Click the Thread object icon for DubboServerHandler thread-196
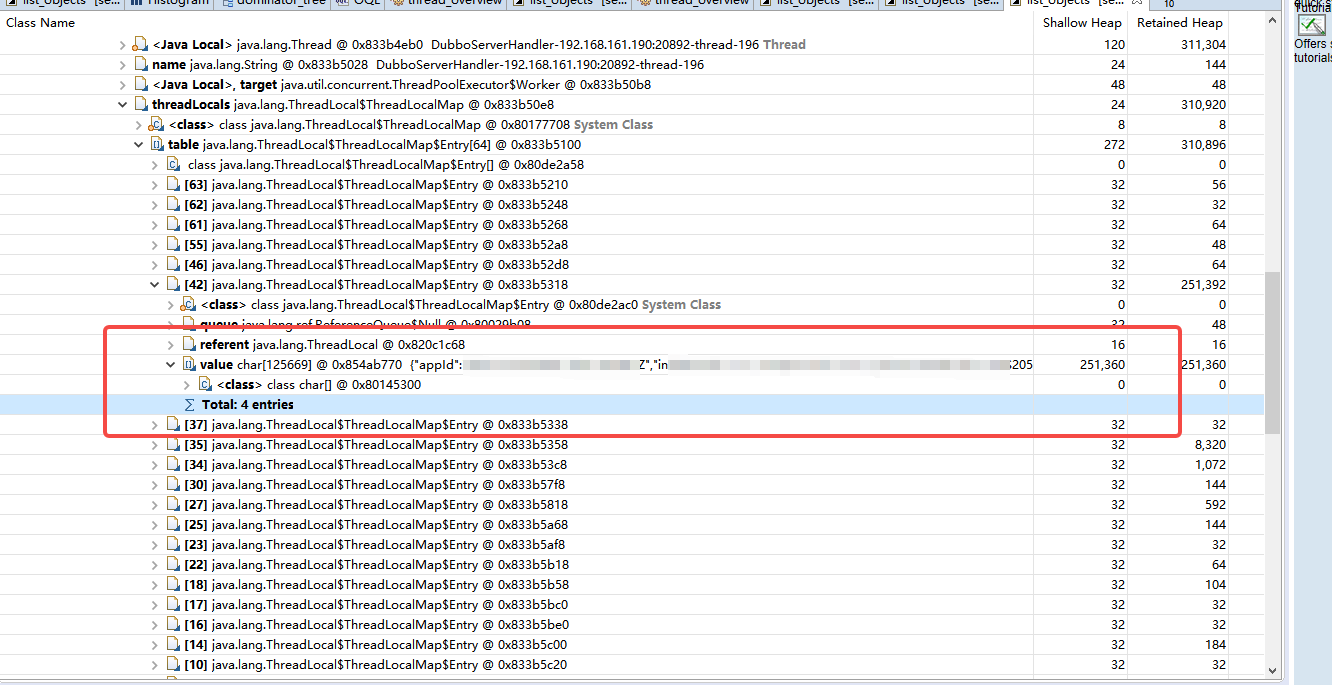 tap(140, 45)
